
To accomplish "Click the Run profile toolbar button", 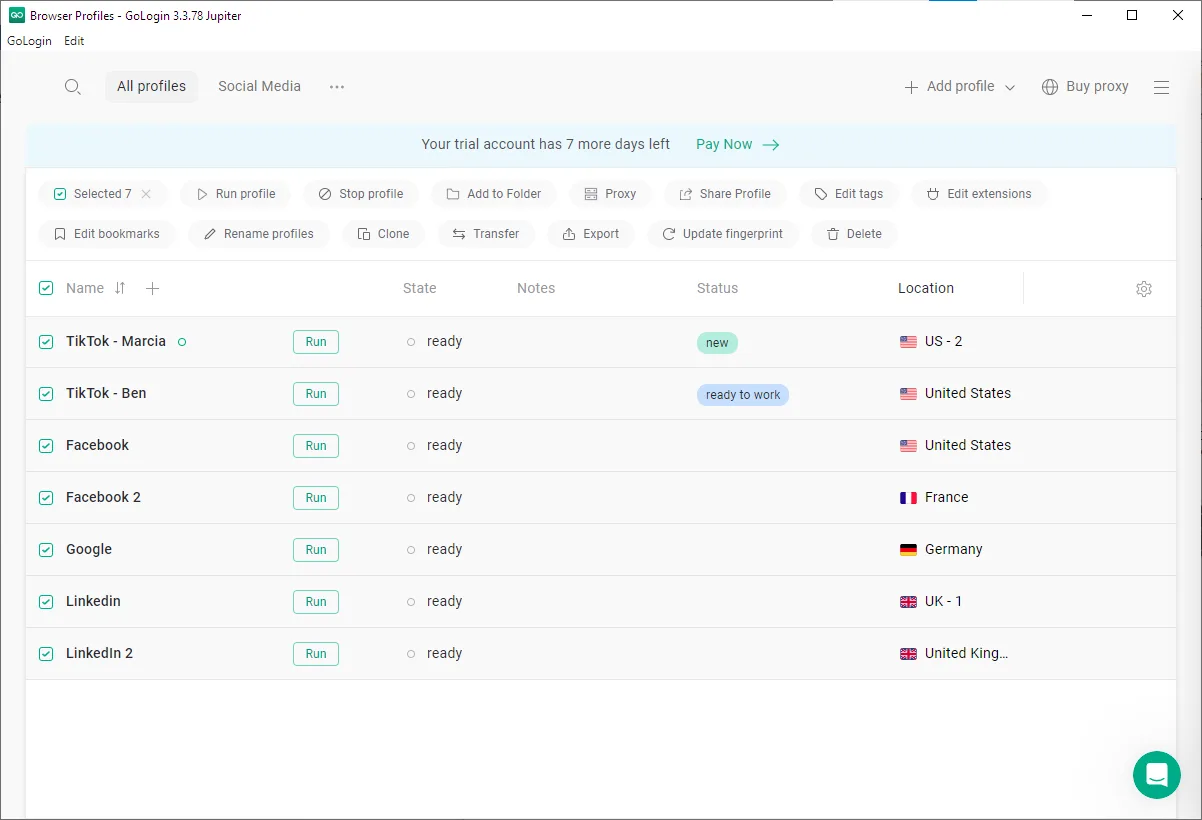I will click(236, 194).
